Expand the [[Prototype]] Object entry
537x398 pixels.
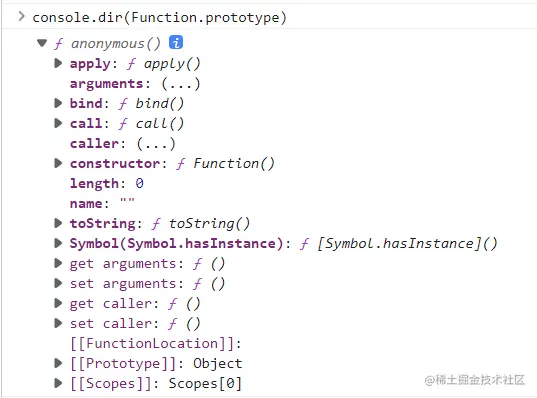tap(58, 363)
